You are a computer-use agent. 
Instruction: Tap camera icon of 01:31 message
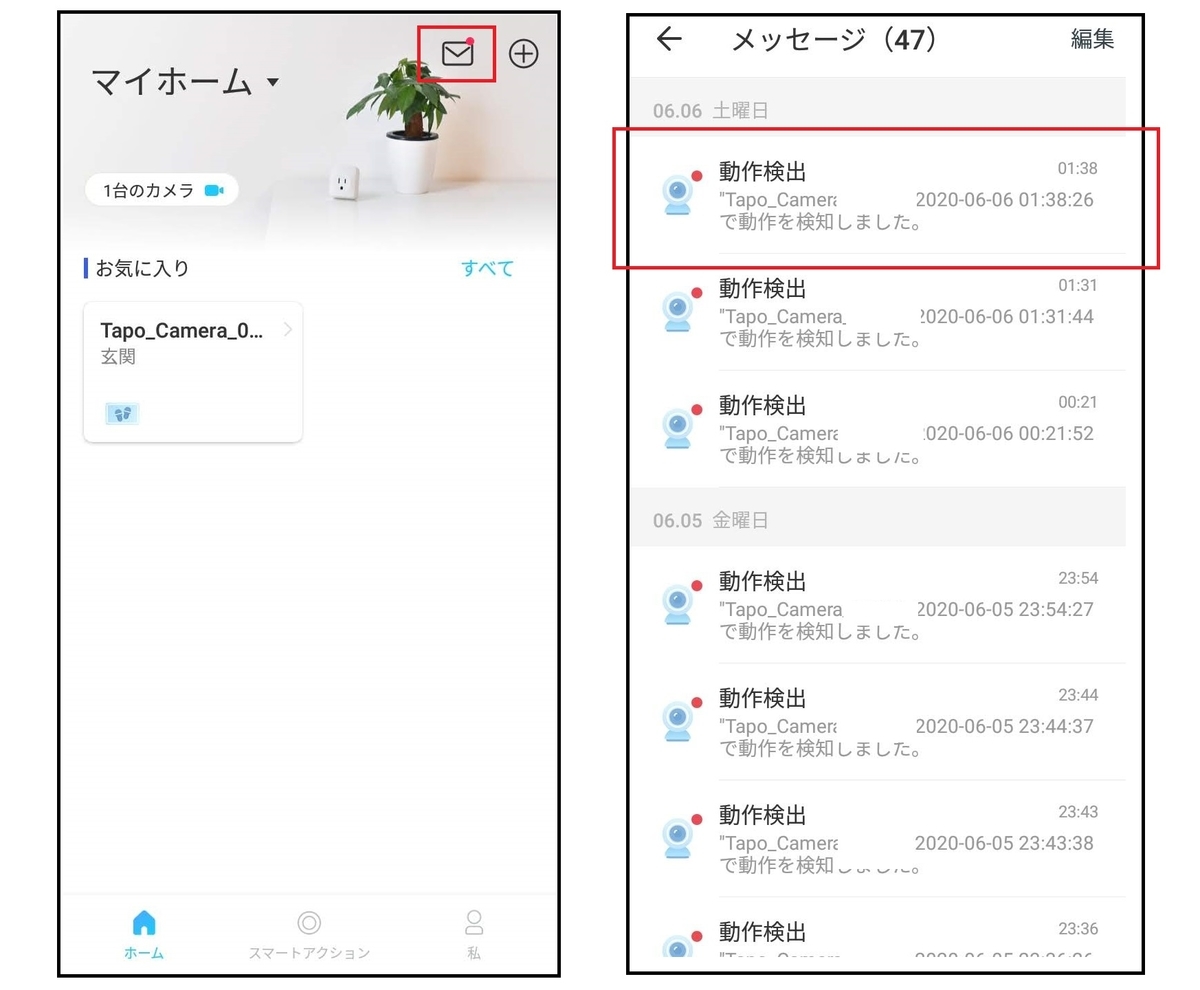(679, 311)
